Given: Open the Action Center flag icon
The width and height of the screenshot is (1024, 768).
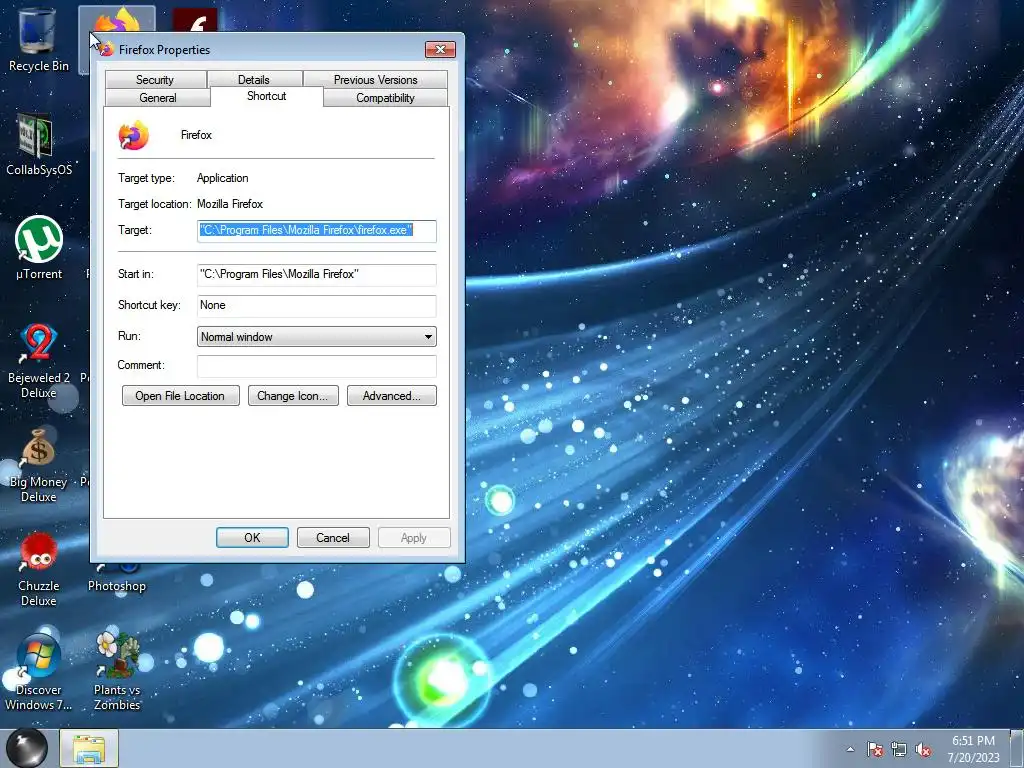Looking at the screenshot, I should point(875,749).
